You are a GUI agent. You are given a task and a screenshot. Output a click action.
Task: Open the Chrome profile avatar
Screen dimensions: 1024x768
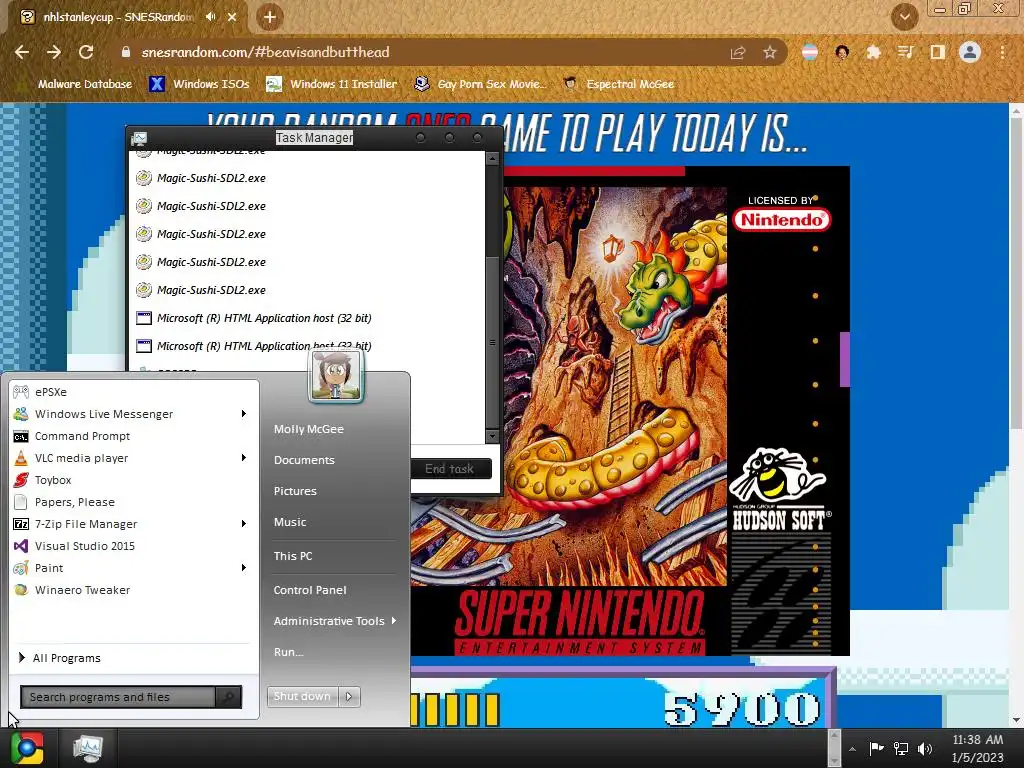tap(970, 52)
